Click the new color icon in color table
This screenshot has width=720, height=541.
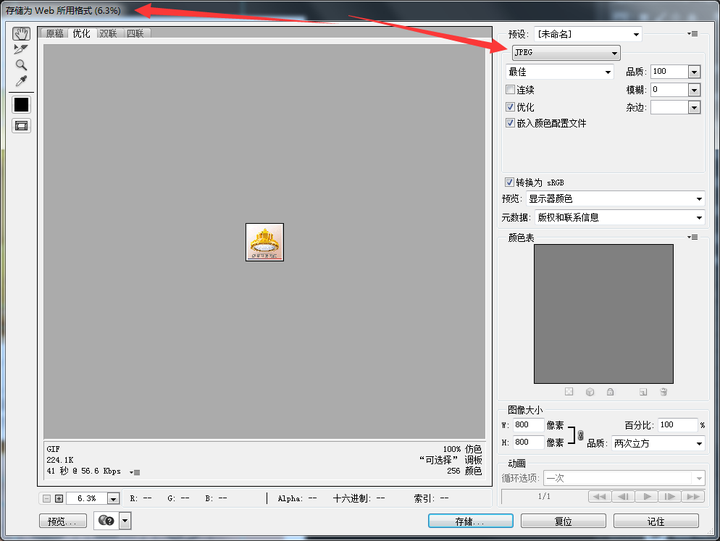643,392
